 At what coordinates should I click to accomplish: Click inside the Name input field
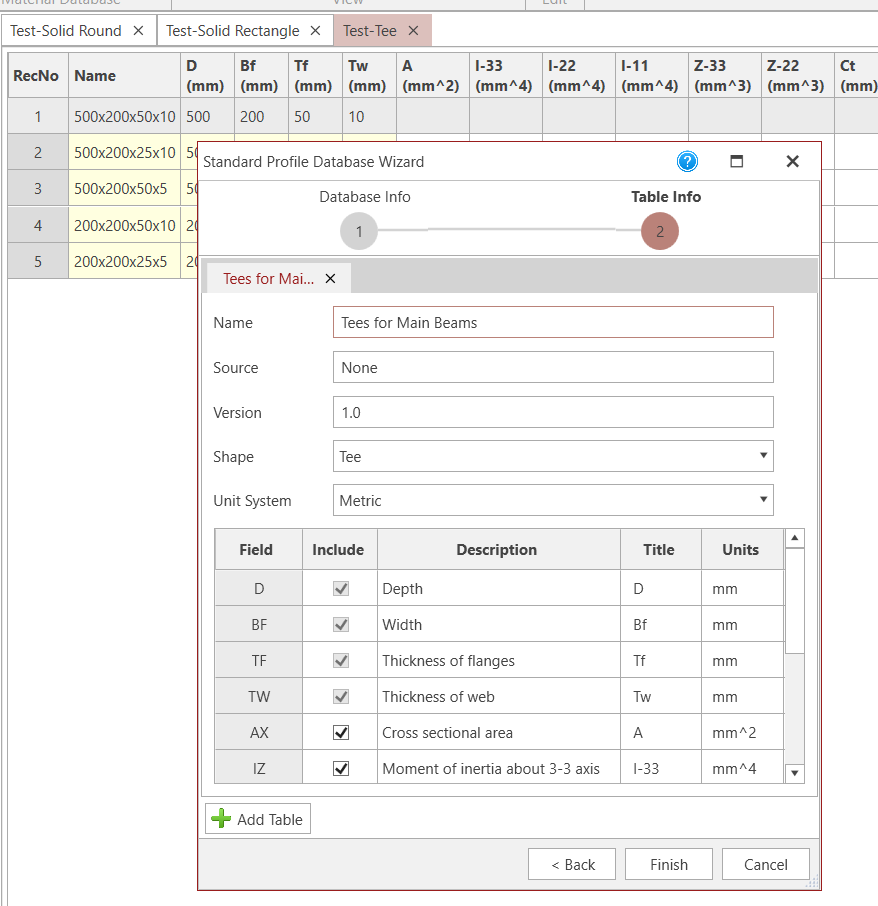pyautogui.click(x=553, y=322)
